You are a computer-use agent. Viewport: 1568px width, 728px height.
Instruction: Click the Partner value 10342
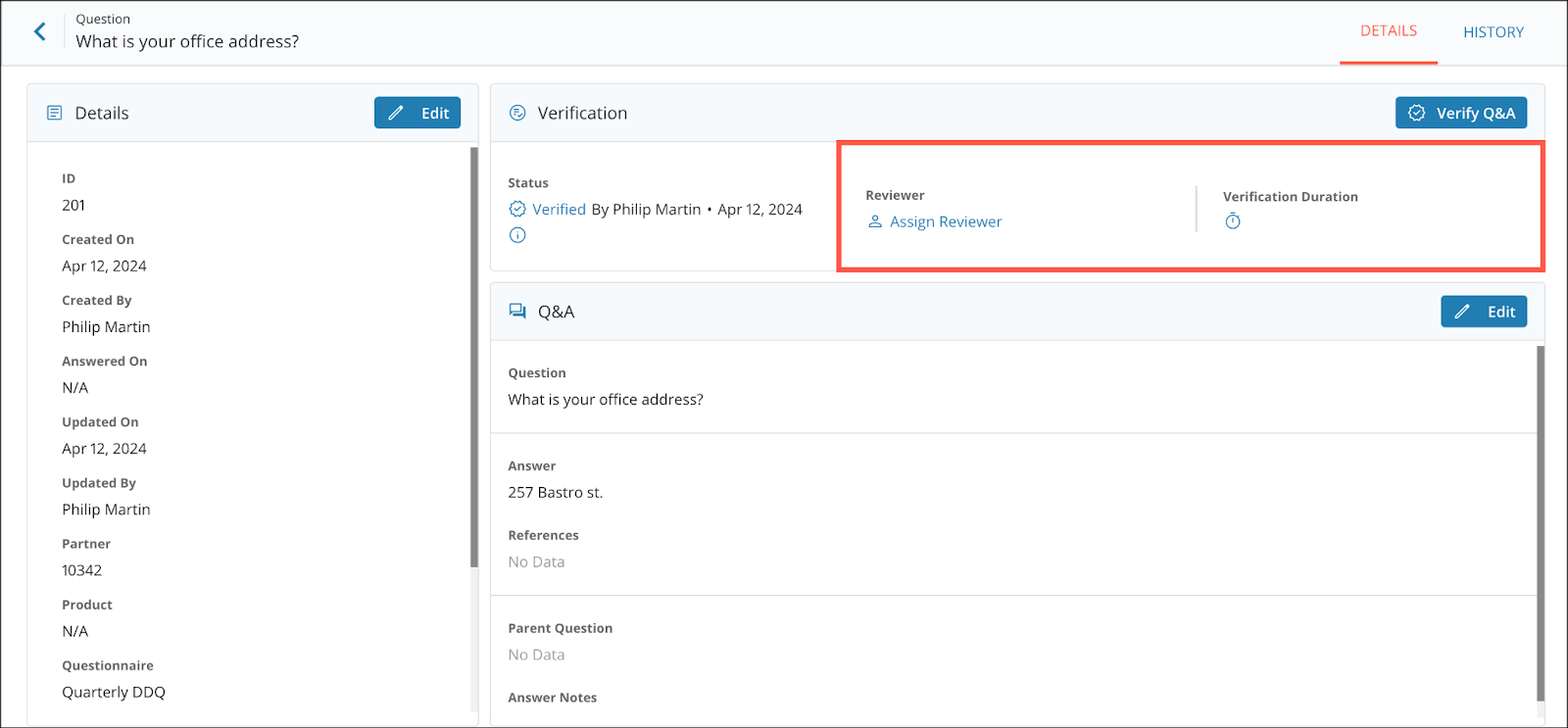pos(82,570)
